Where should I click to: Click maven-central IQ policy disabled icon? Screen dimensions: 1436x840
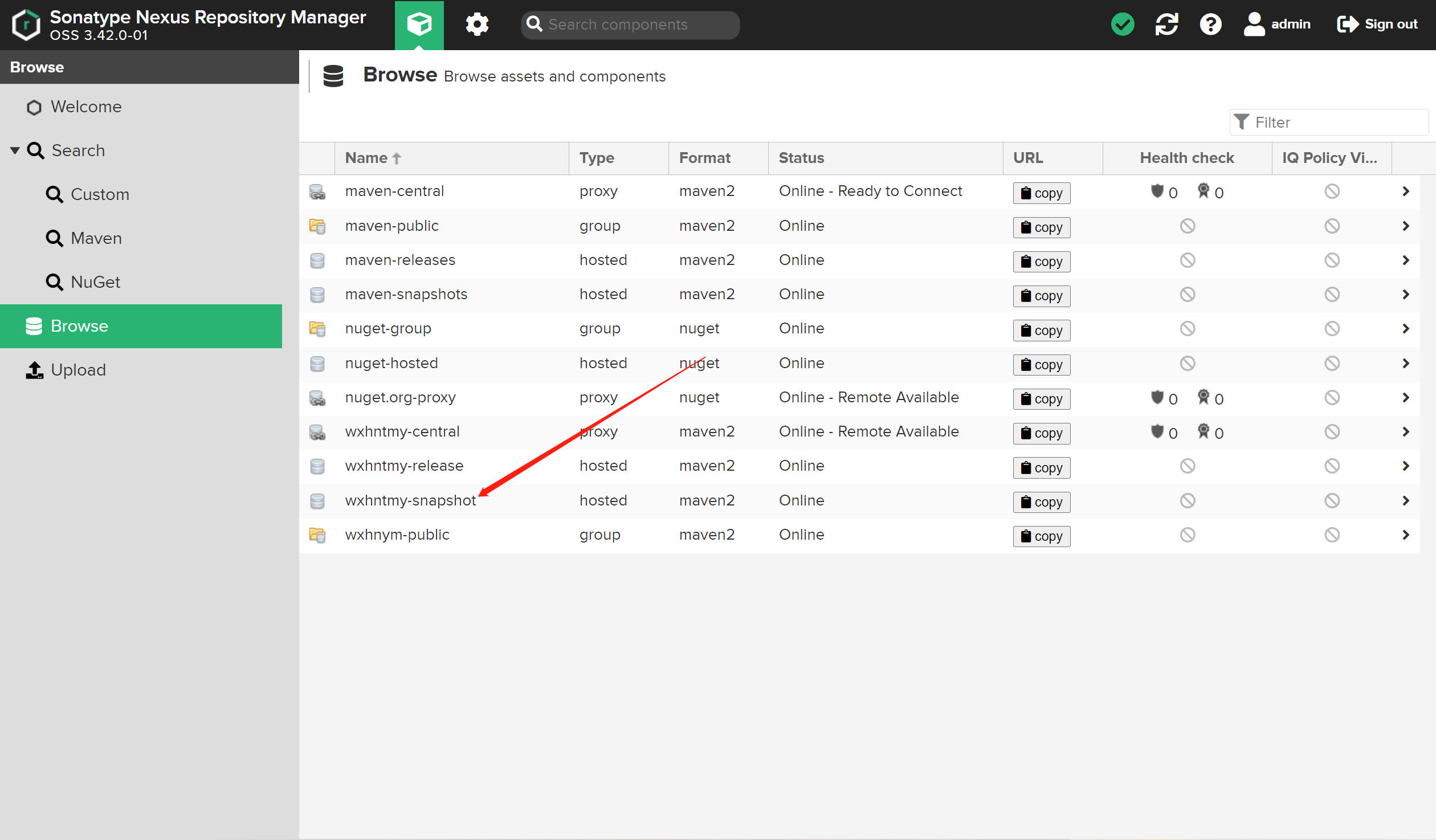click(1332, 191)
